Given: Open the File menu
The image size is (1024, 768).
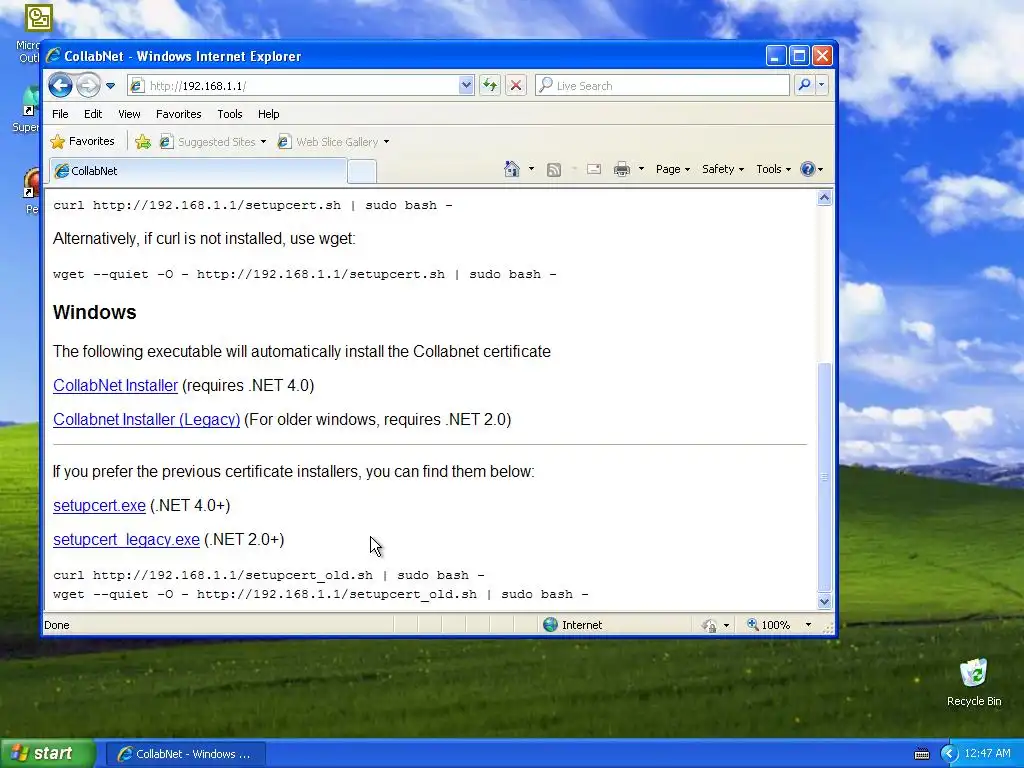Looking at the screenshot, I should pyautogui.click(x=60, y=114).
